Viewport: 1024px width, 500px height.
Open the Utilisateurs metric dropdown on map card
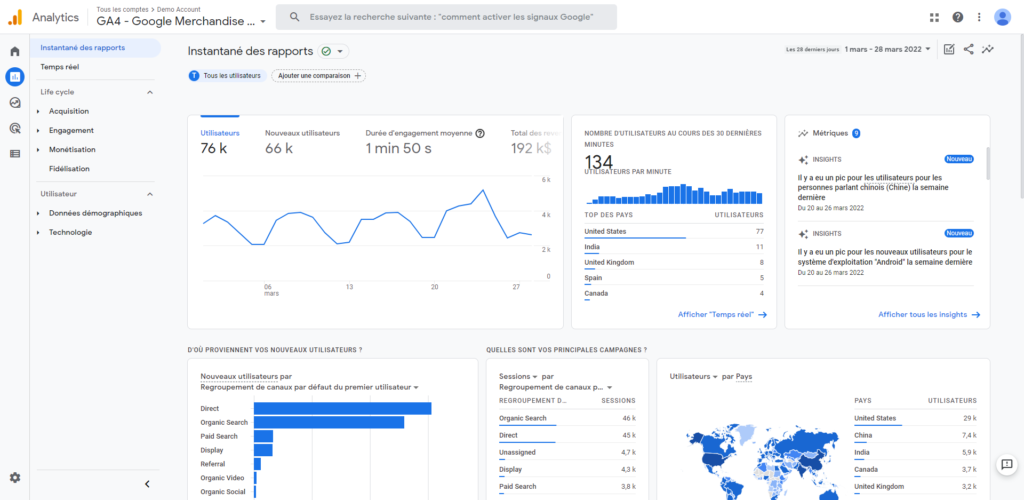tap(694, 377)
